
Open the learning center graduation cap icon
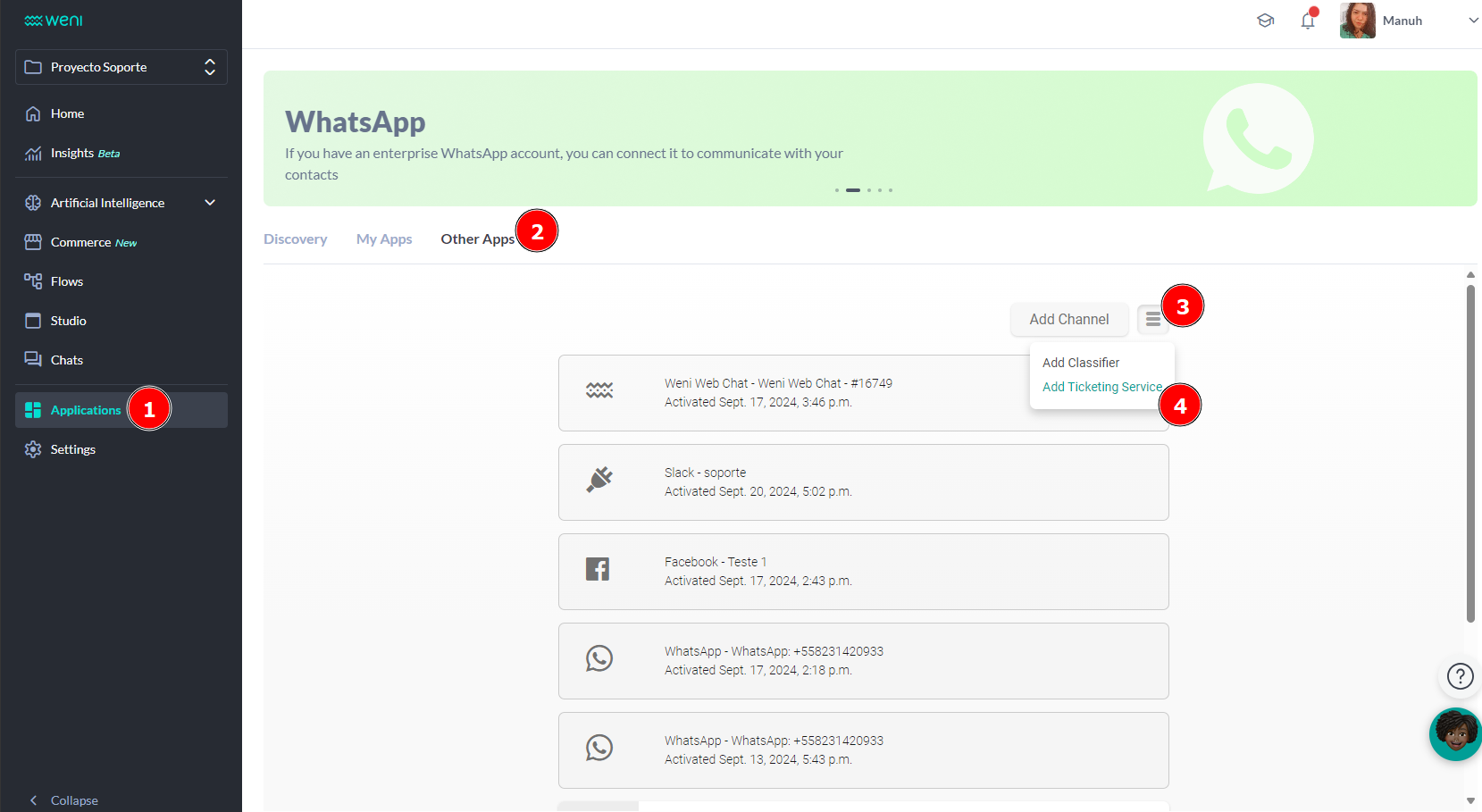pos(1265,21)
